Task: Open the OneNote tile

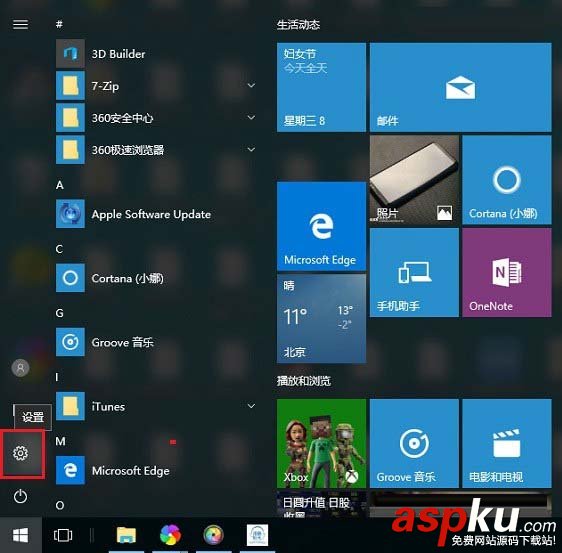Action: [x=507, y=272]
